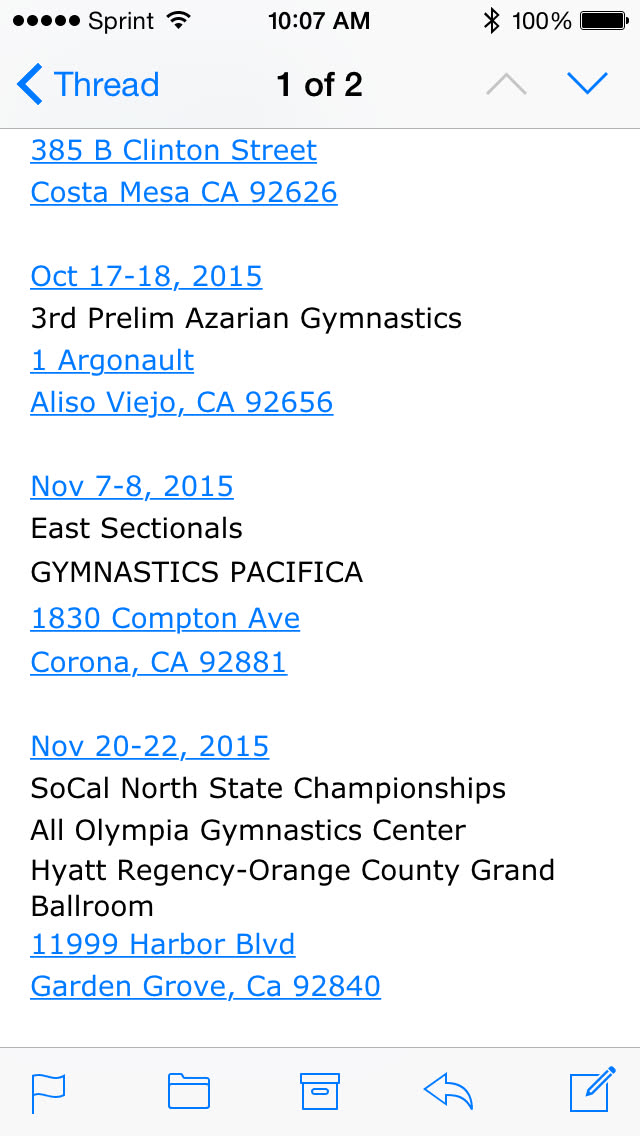This screenshot has width=640, height=1136.
Task: Tap the flag icon in bottom toolbar
Action: pyautogui.click(x=48, y=1091)
